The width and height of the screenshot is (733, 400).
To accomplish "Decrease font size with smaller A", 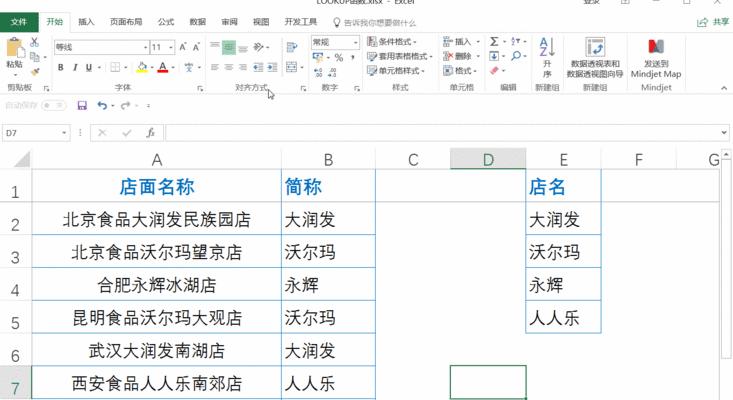I will [x=196, y=47].
